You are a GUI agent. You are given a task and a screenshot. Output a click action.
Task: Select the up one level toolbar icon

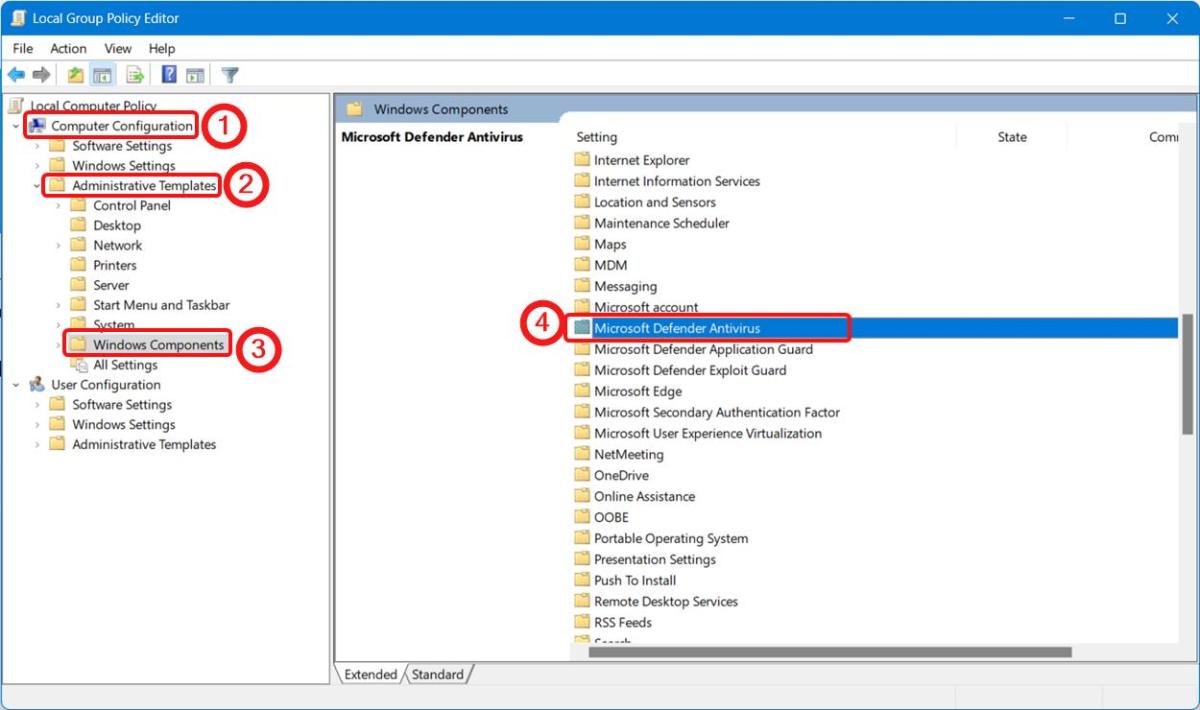coord(74,73)
